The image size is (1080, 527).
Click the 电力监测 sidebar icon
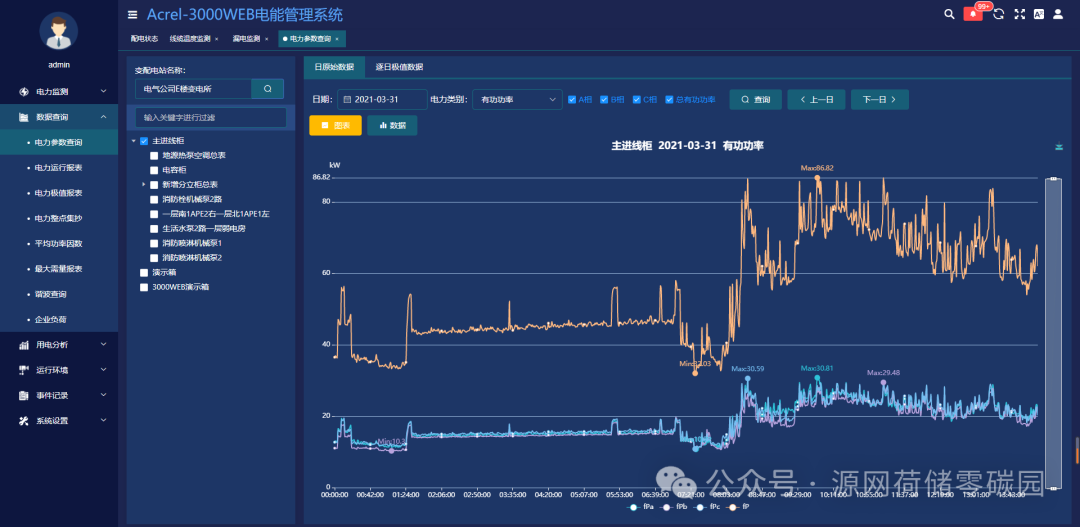23,92
